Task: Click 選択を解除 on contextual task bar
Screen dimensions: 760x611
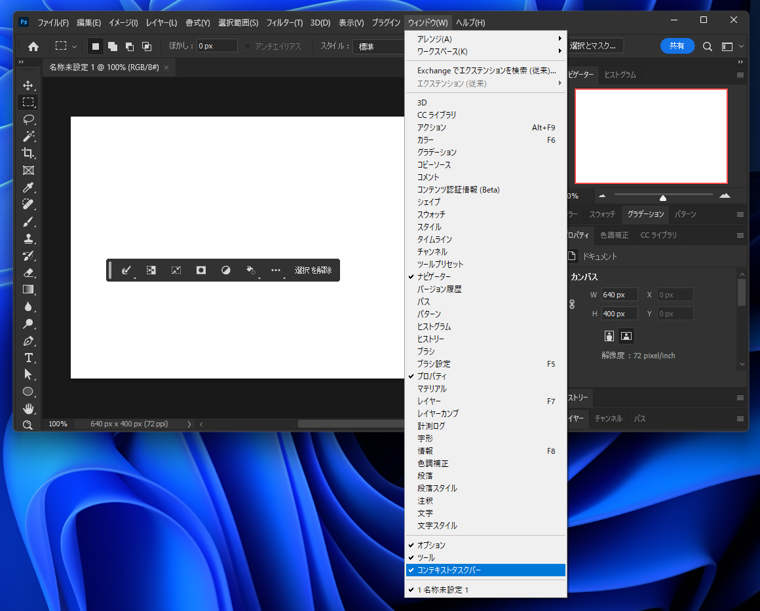Action: pos(312,270)
